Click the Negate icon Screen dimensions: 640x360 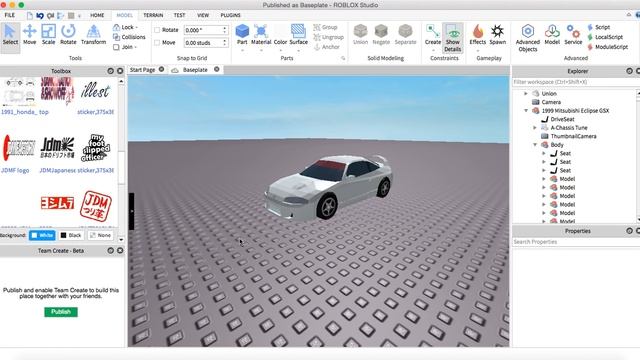[381, 35]
